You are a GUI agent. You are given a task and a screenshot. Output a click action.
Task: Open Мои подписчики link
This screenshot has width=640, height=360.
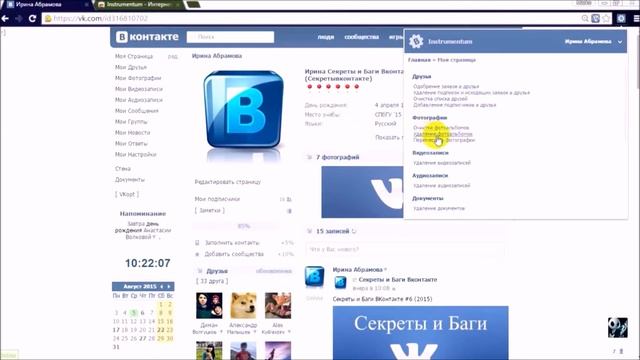point(217,199)
